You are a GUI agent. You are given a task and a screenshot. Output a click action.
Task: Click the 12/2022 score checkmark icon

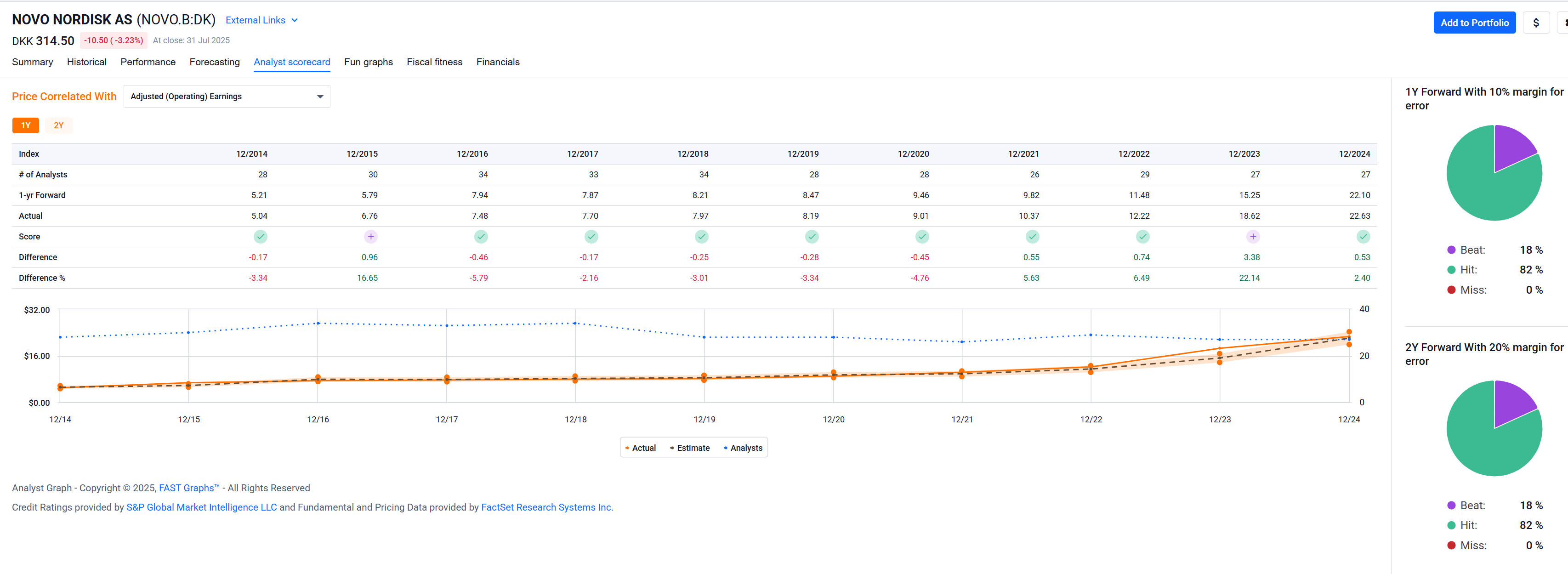[x=1142, y=237]
